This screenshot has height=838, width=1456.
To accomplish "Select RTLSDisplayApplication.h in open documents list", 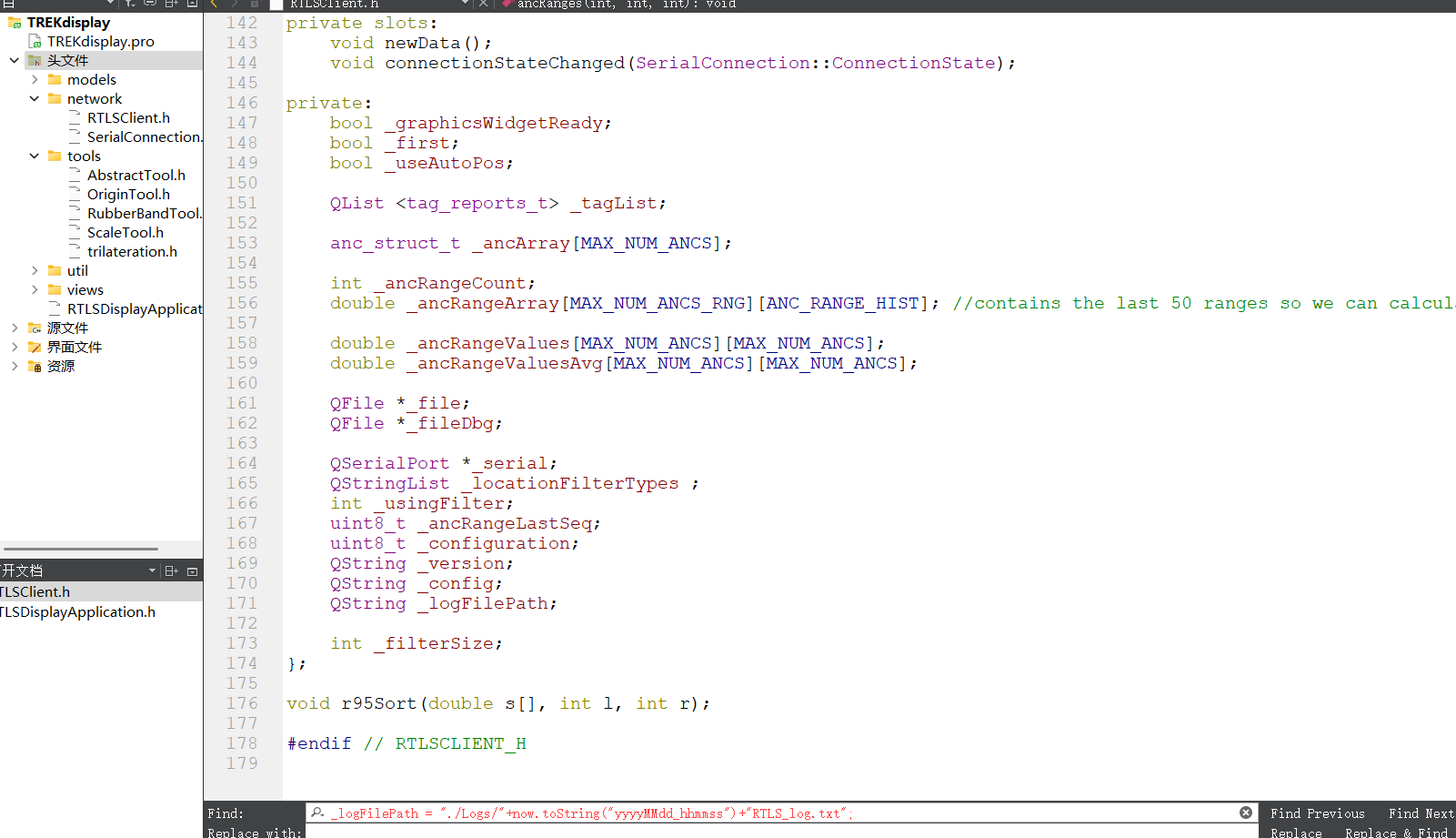I will pos(78,612).
